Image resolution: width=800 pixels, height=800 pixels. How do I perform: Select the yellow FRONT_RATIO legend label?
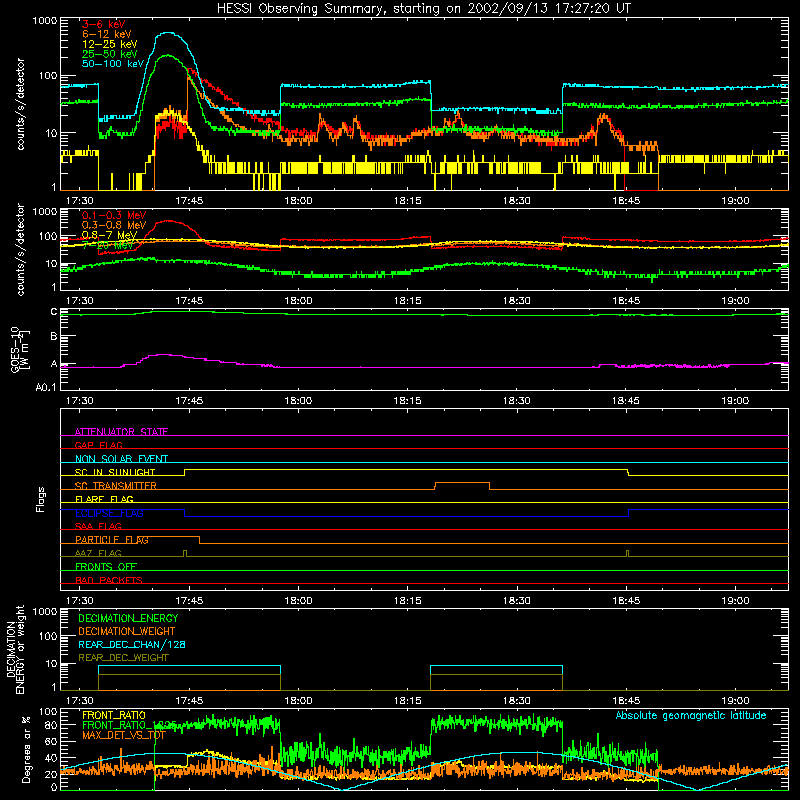[x=114, y=715]
